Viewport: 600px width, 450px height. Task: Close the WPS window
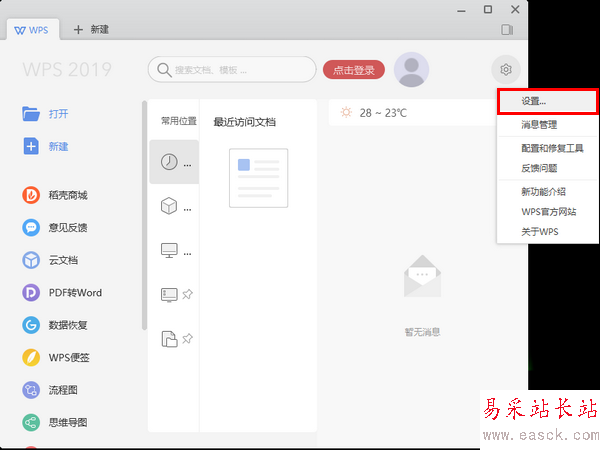click(515, 10)
